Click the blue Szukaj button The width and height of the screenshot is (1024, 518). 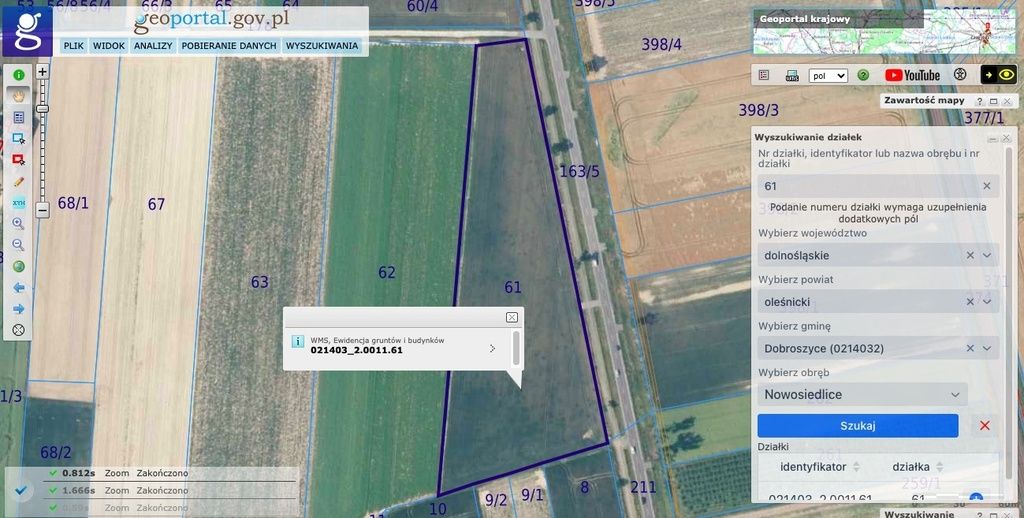point(857,426)
